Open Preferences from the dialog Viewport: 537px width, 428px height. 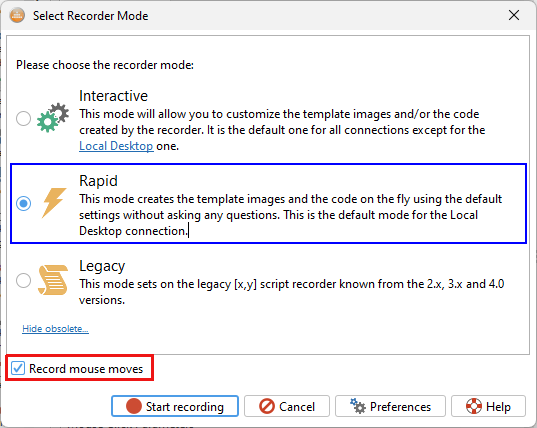pos(390,406)
